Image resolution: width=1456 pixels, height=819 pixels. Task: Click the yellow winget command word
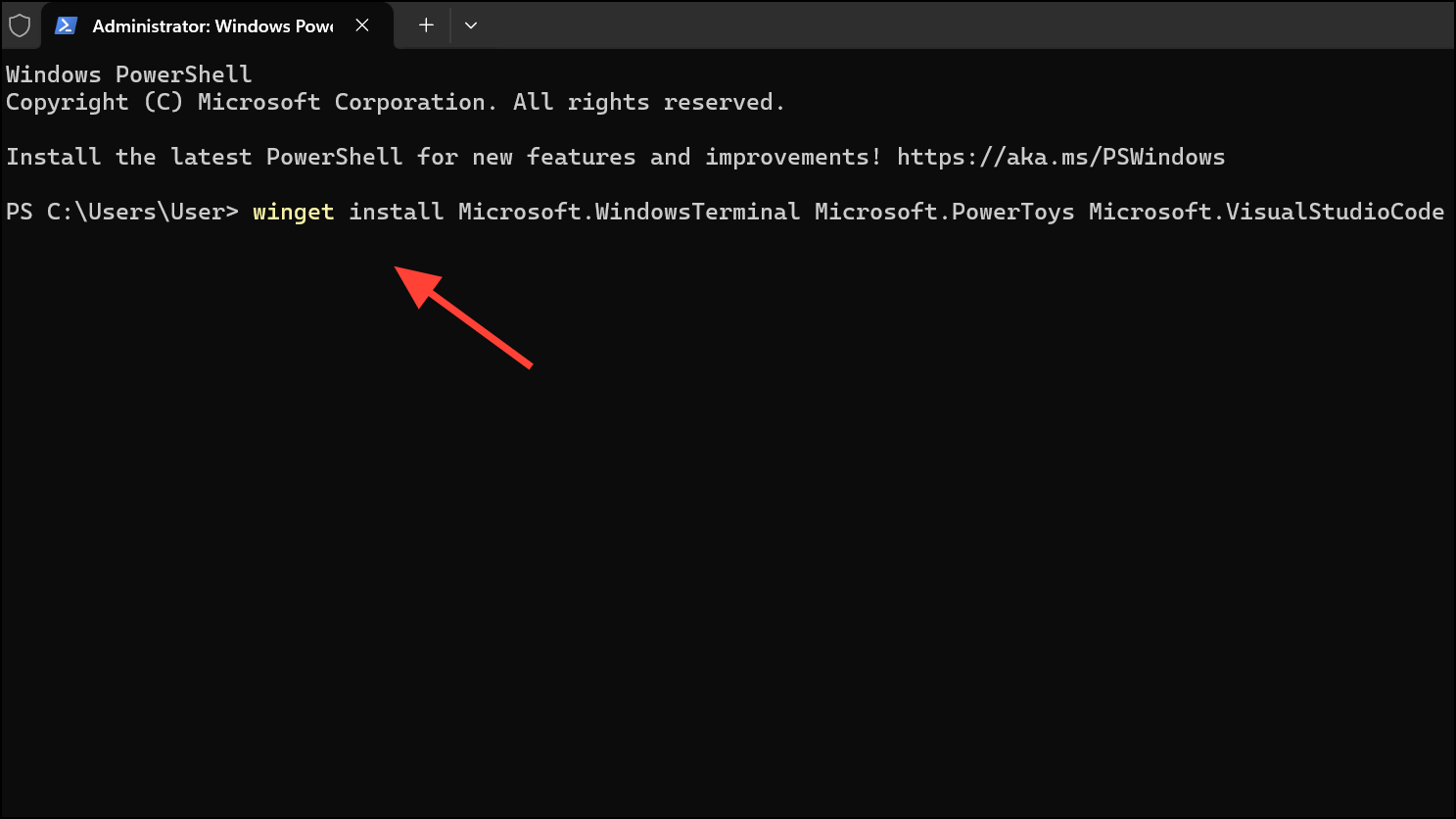pyautogui.click(x=293, y=212)
